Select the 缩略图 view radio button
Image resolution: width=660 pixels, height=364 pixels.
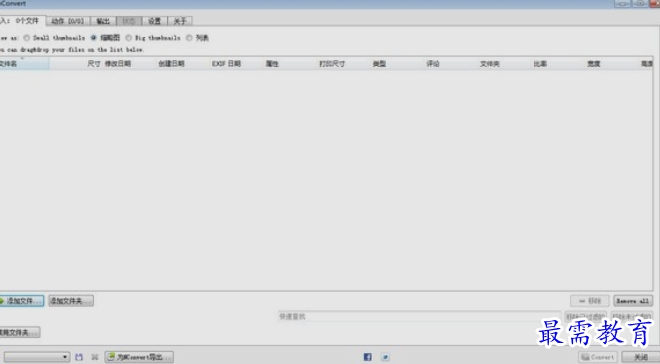(x=93, y=38)
